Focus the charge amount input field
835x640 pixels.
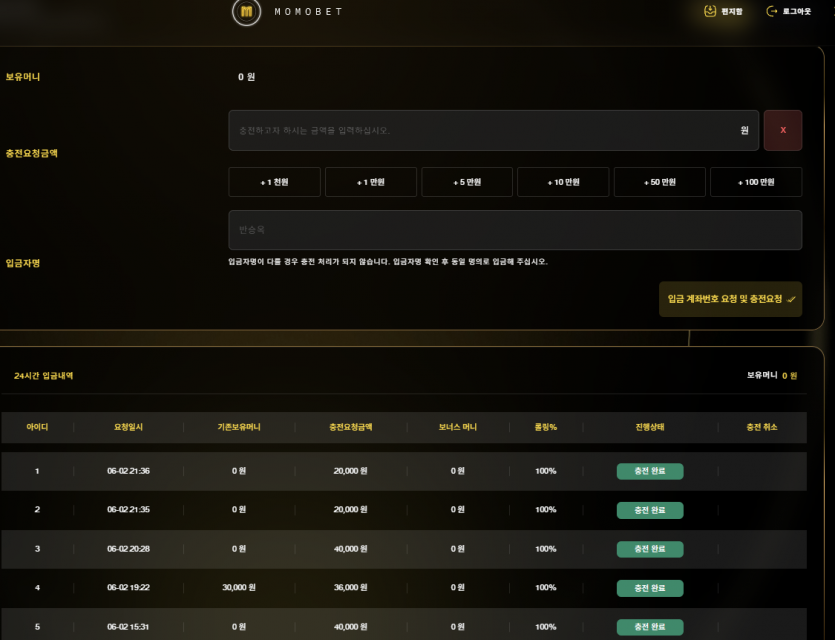(493, 130)
